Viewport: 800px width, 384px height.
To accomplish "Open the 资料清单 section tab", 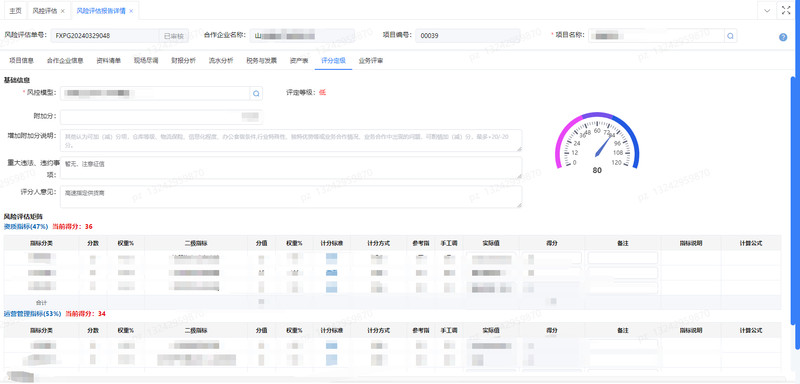I will 109,60.
